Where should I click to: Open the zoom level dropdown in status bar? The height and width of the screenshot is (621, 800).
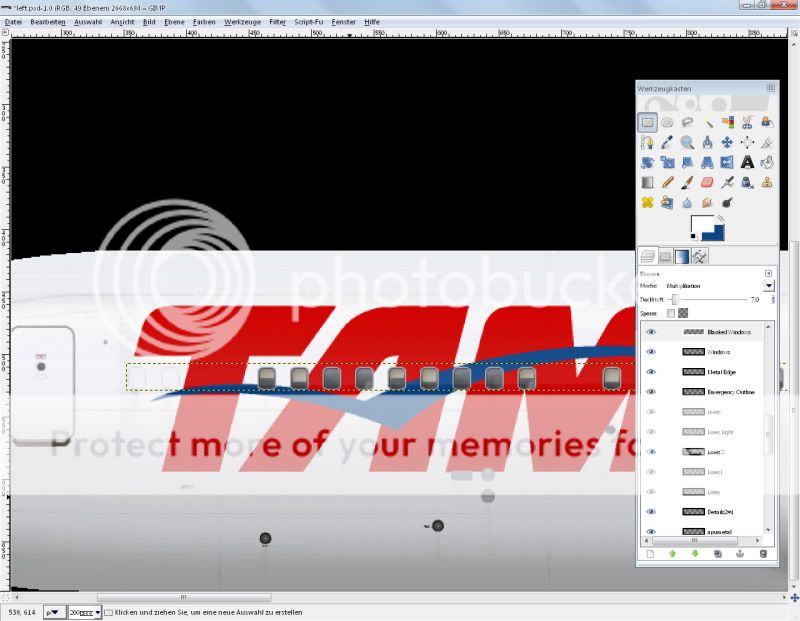pyautogui.click(x=85, y=611)
